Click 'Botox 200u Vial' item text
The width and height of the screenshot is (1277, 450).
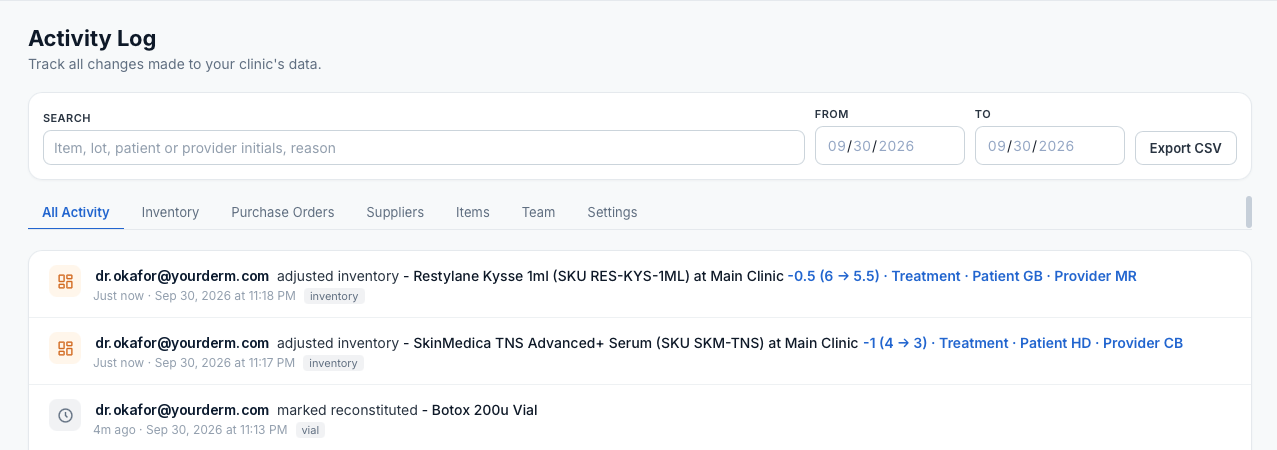(x=485, y=410)
